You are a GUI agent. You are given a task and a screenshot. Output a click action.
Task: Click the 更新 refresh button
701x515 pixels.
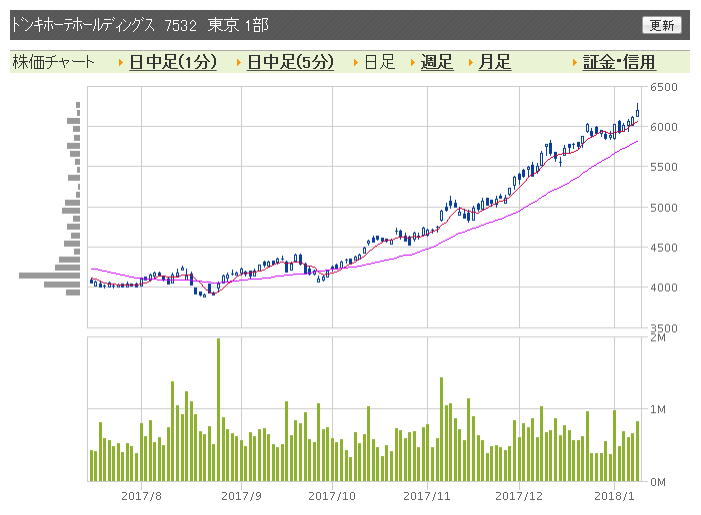[x=662, y=25]
